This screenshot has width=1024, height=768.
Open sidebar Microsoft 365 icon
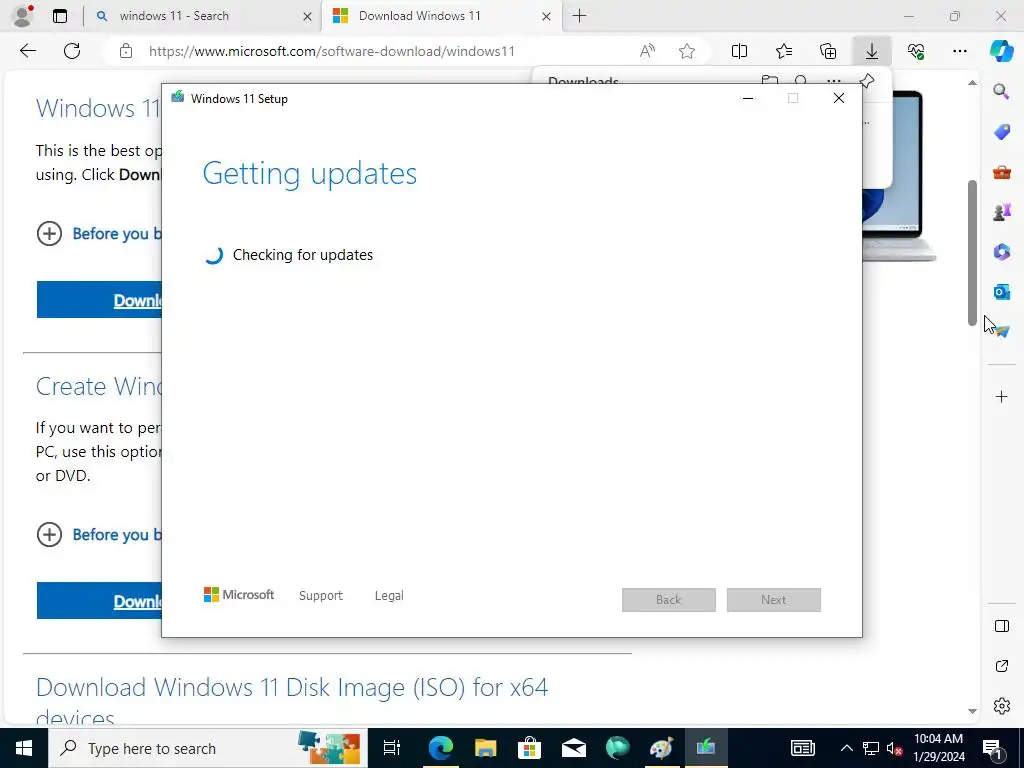click(x=1001, y=251)
